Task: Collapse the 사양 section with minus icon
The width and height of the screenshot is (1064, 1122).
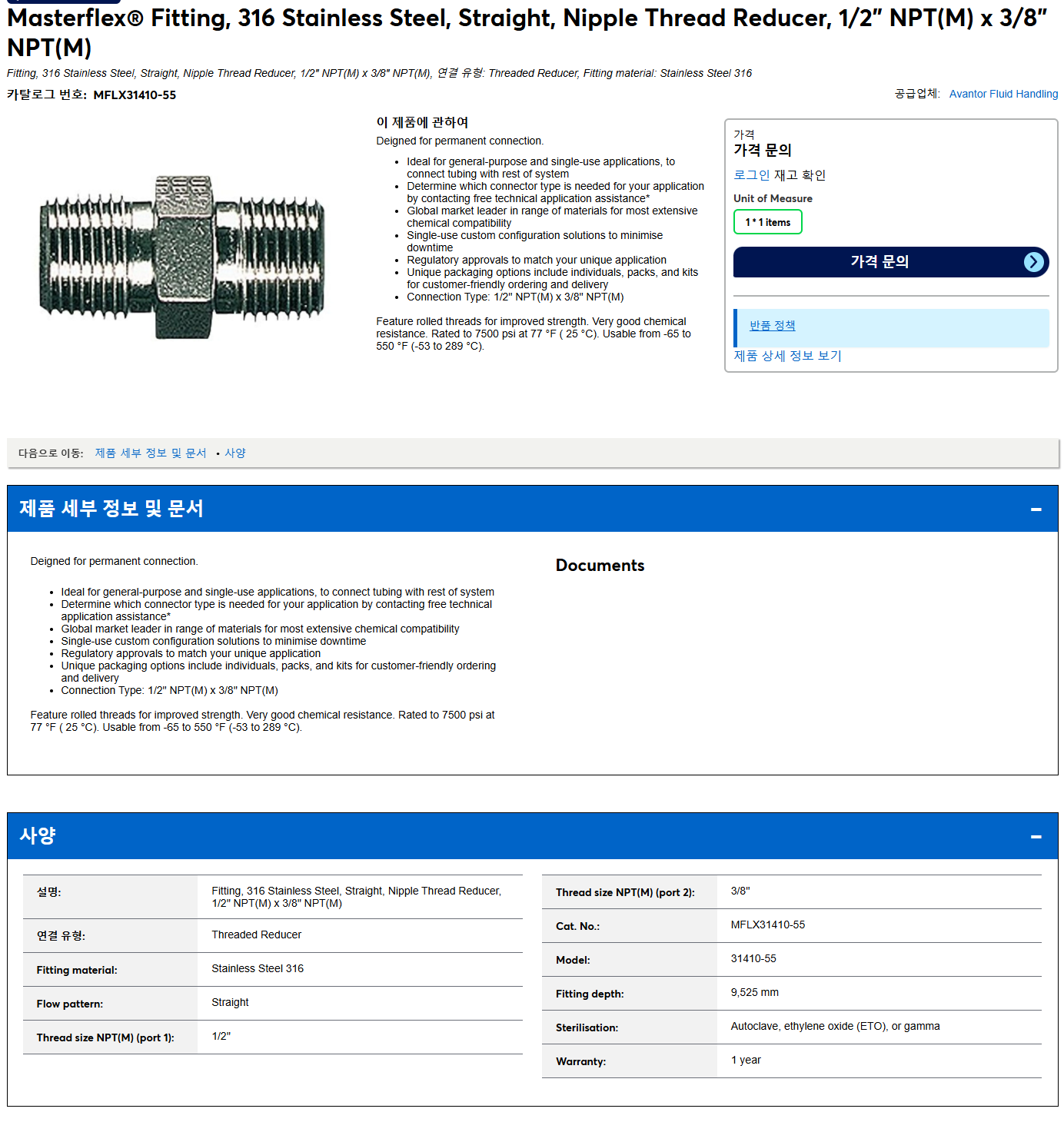Action: [x=1036, y=836]
